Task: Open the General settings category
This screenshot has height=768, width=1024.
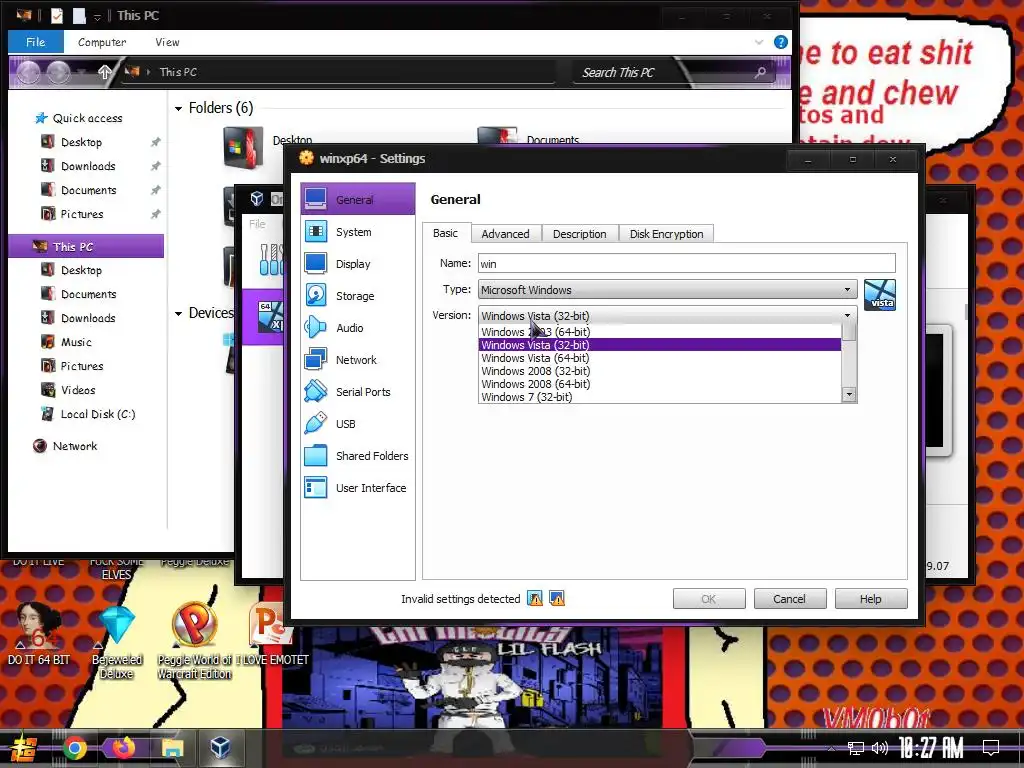Action: click(x=358, y=199)
